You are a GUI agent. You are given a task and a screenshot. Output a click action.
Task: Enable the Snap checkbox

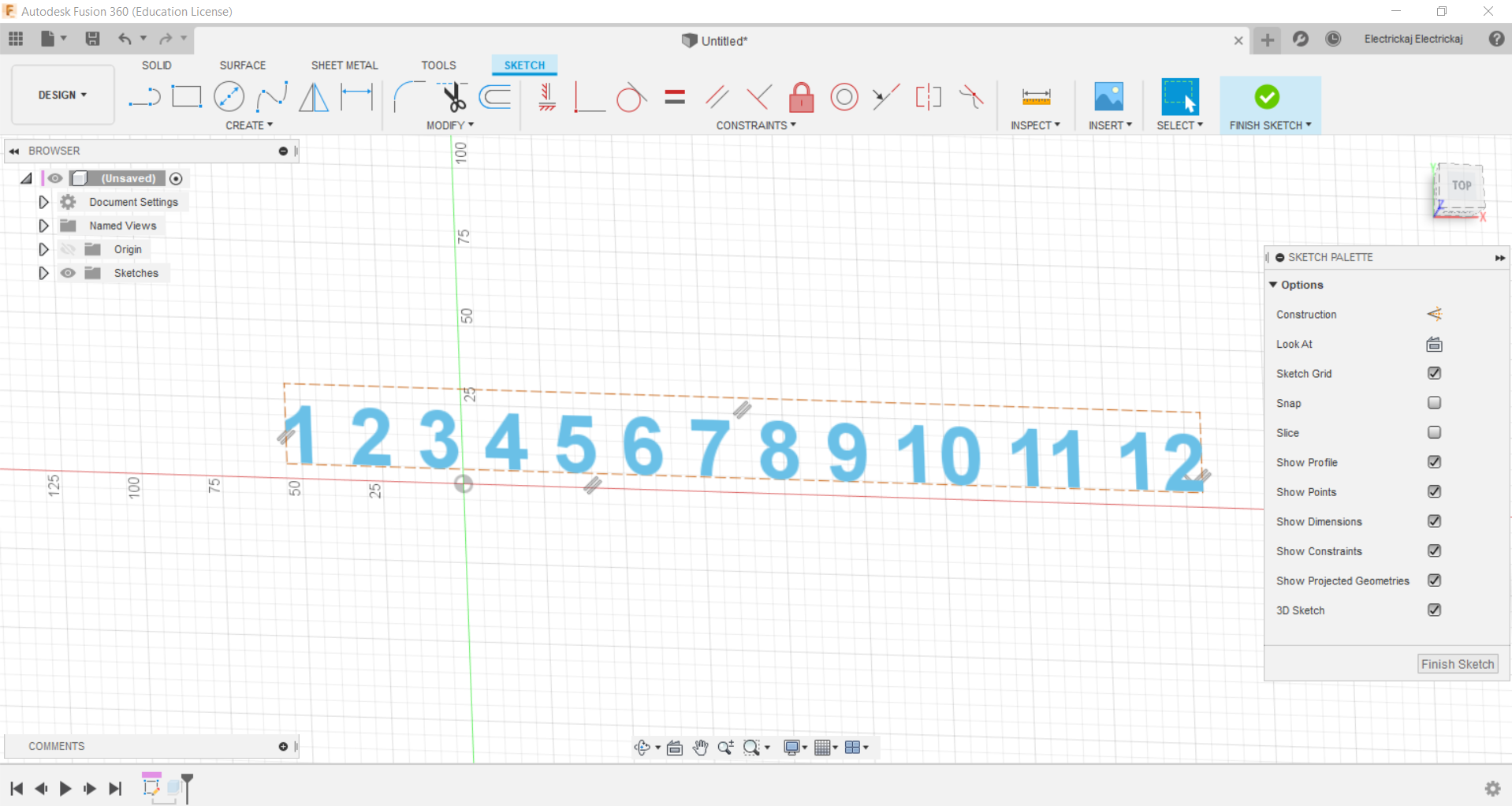[x=1434, y=403]
